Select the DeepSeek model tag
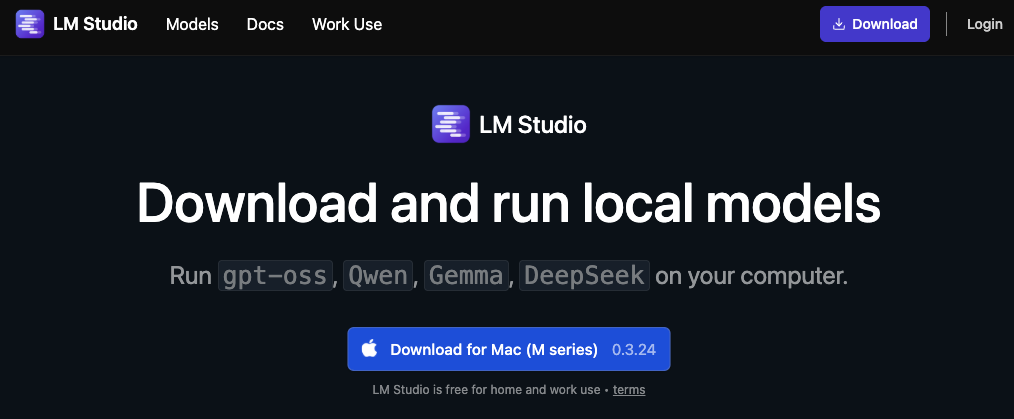 584,275
